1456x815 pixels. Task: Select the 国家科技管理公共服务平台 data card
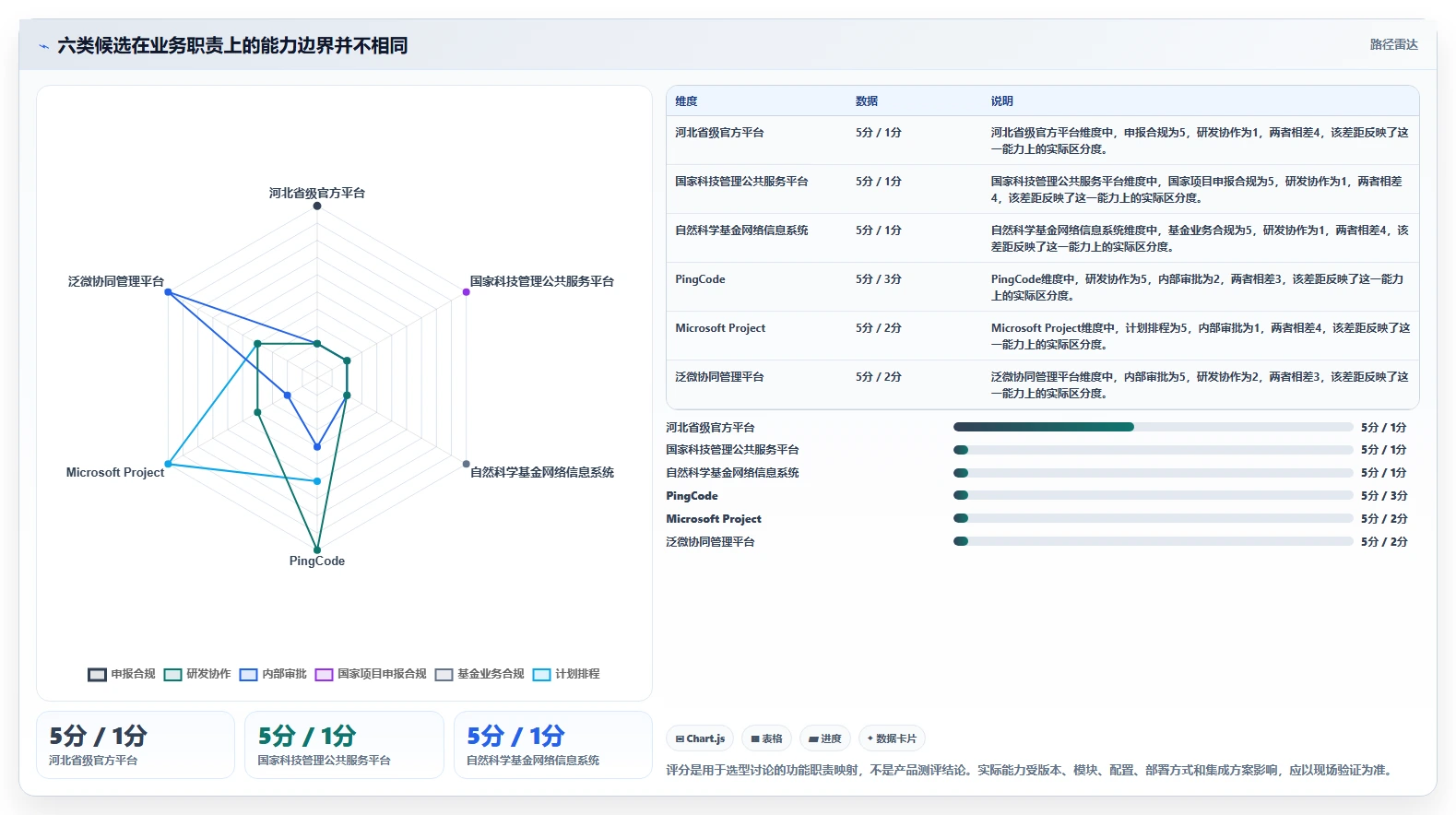344,745
